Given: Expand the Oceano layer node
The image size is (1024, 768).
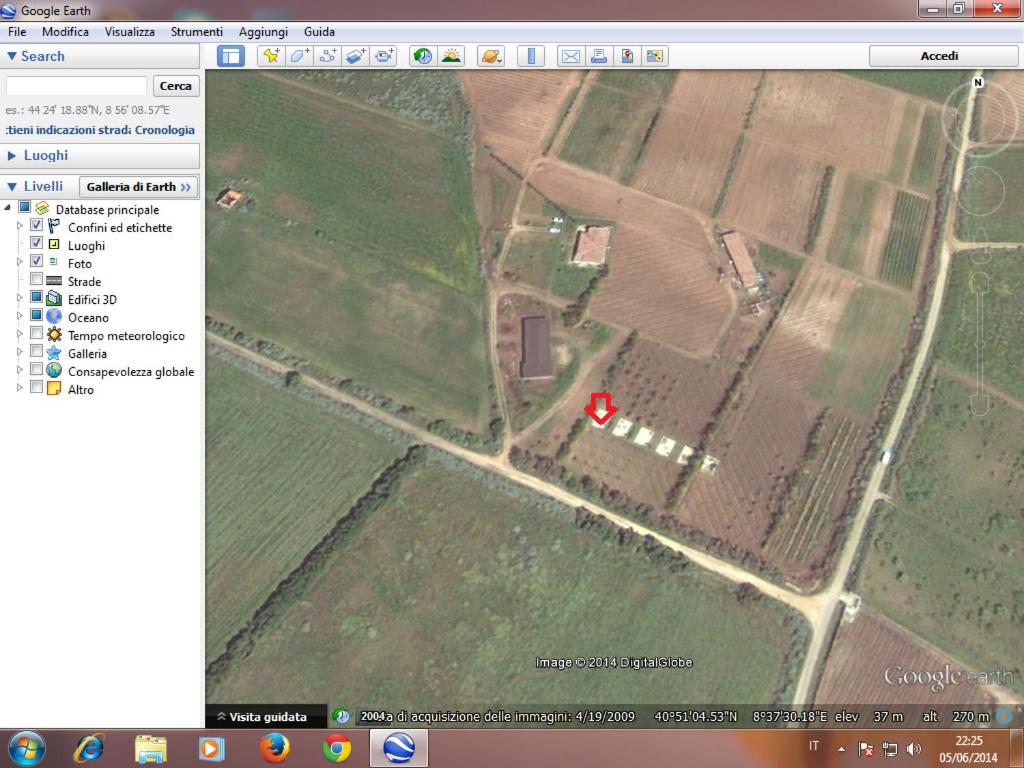Looking at the screenshot, I should coord(20,316).
